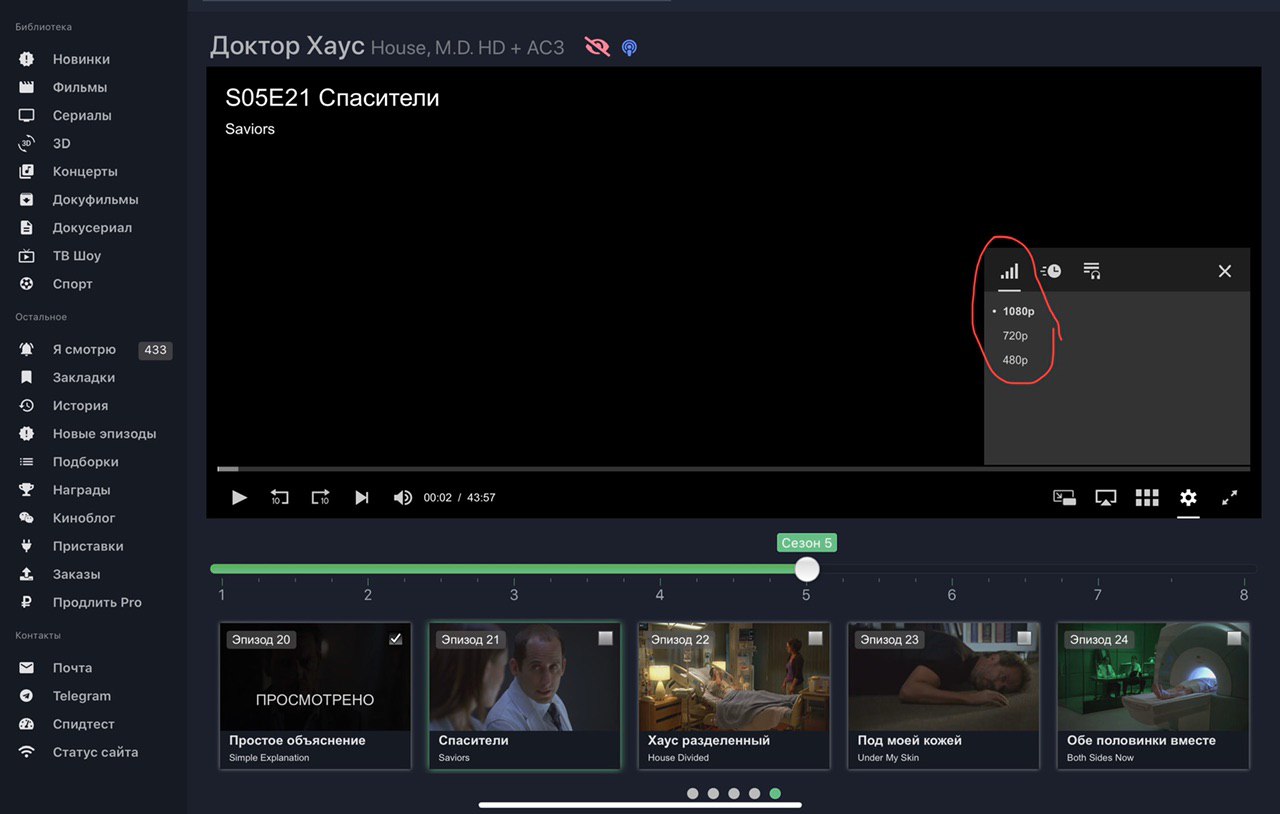
Task: Open Докуфильмы section
Action: (95, 199)
